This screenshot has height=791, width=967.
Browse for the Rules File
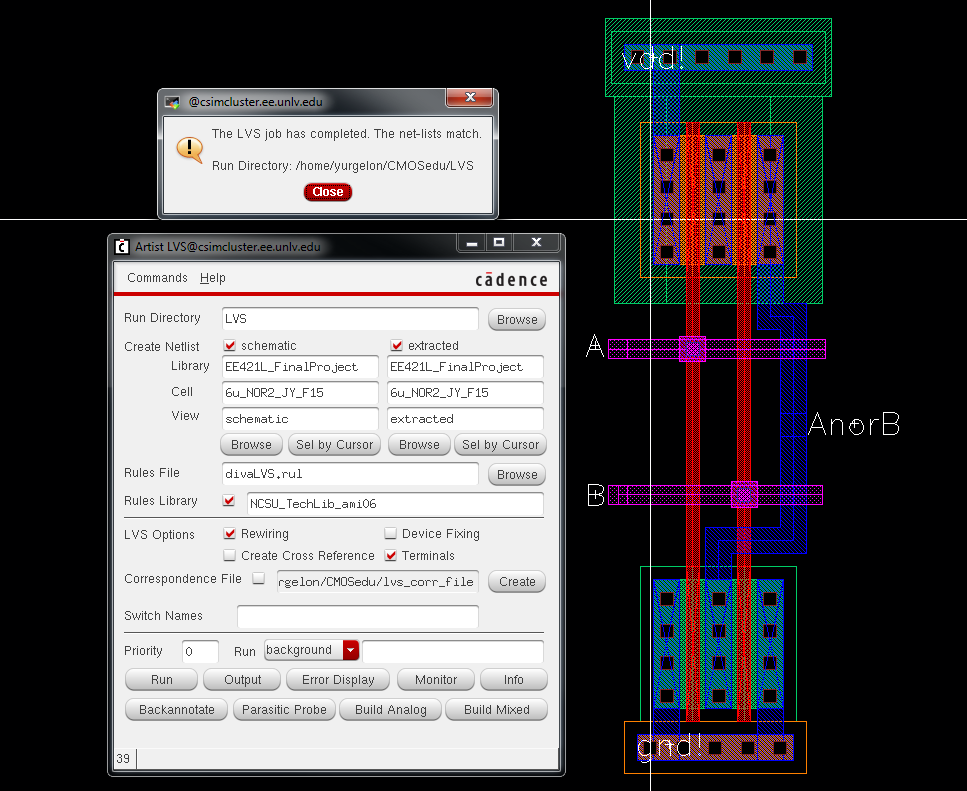tap(517, 475)
